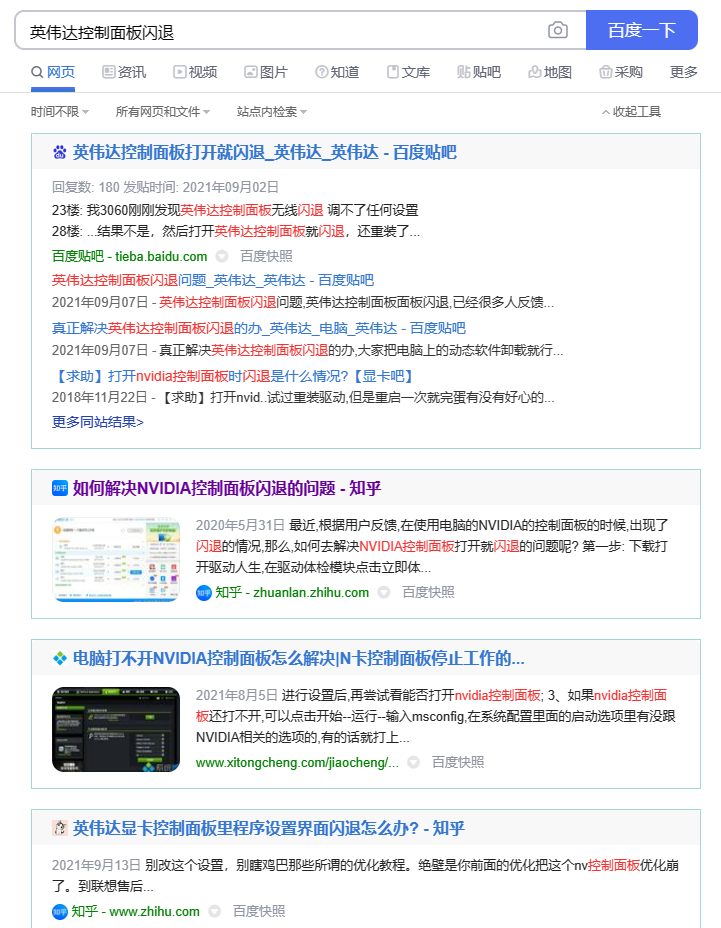Switch to the 地图 tab
The width and height of the screenshot is (721, 928).
click(550, 72)
